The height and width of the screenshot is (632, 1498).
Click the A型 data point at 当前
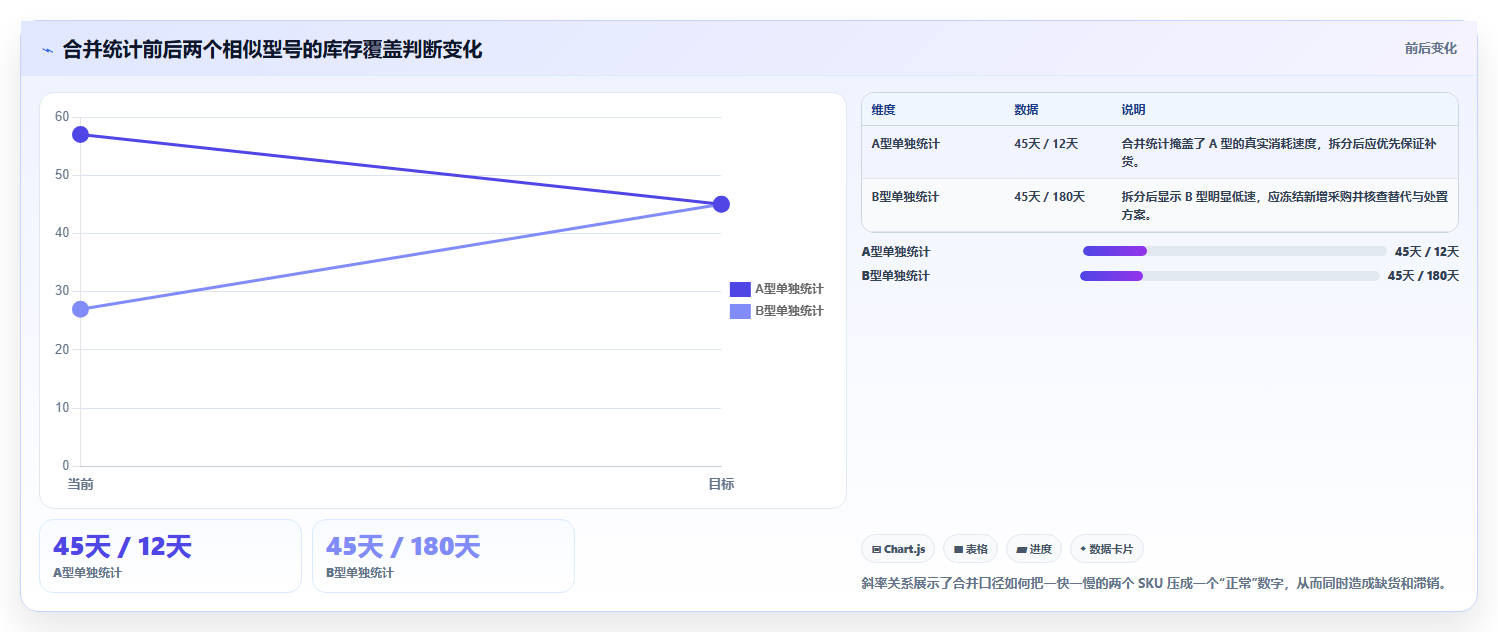(x=81, y=134)
